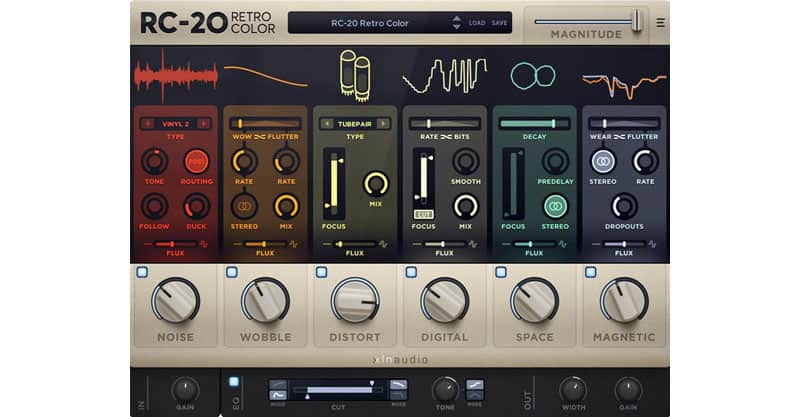The width and height of the screenshot is (800, 417).
Task: Click the large Distort amount knob
Action: tap(355, 301)
